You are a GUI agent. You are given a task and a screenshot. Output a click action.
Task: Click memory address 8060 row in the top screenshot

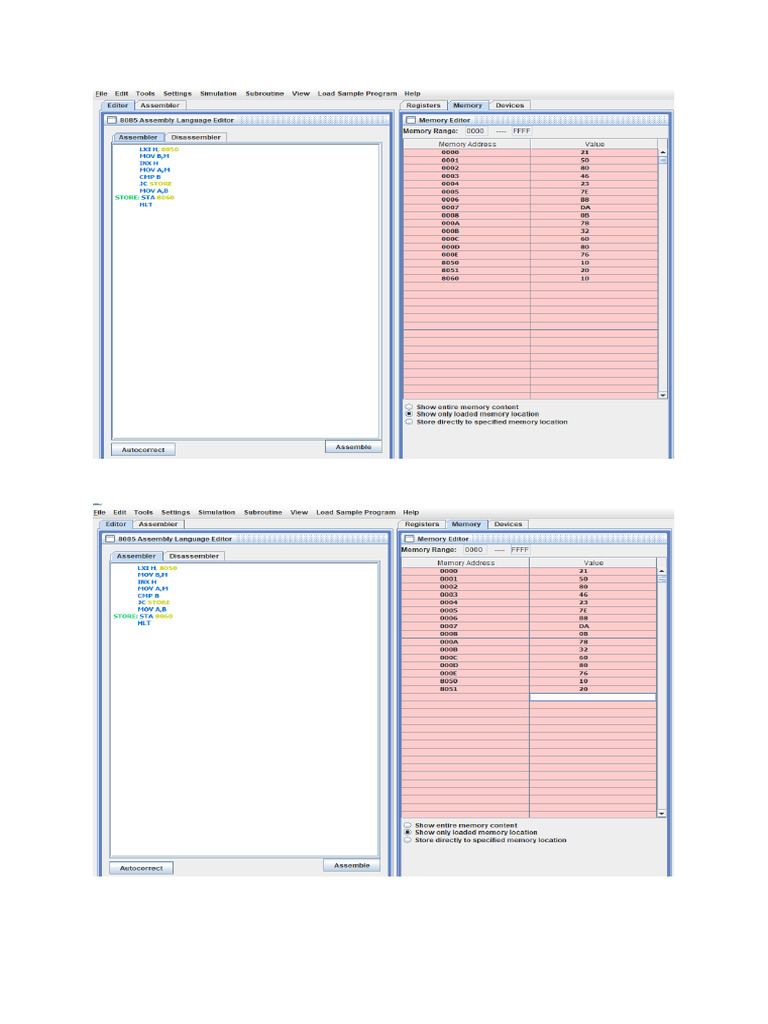point(450,278)
